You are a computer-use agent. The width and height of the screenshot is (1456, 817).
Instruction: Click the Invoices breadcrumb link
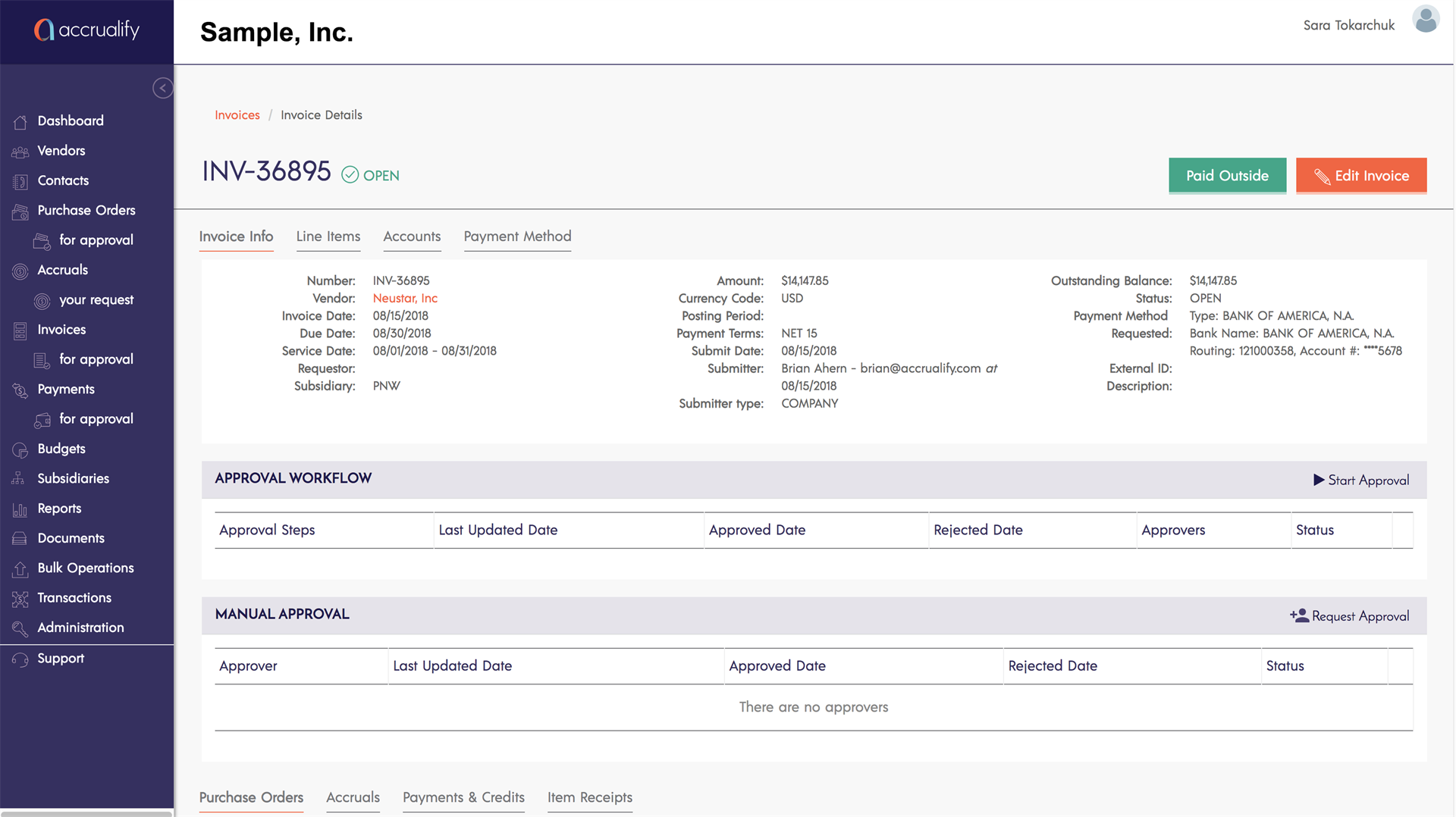click(237, 115)
